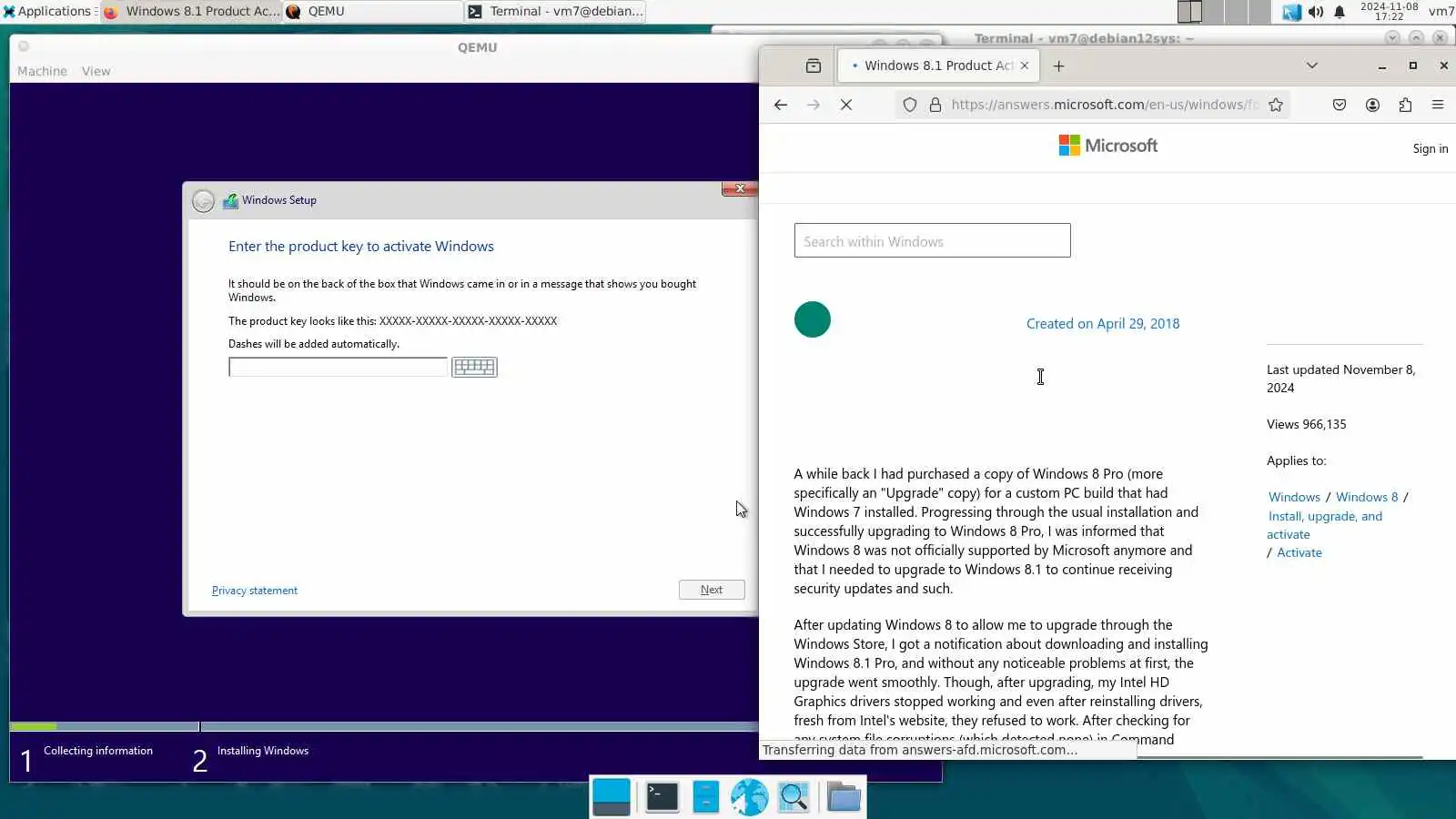1456x819 pixels.
Task: Stop loading the page in Firefox
Action: click(x=846, y=105)
